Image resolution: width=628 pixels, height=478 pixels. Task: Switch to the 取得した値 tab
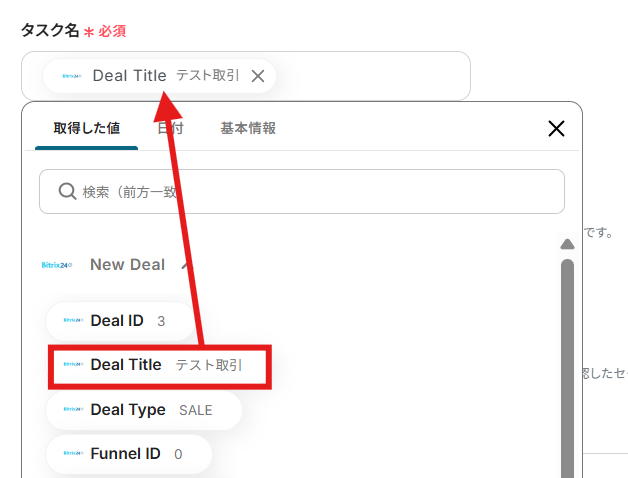coord(86,128)
